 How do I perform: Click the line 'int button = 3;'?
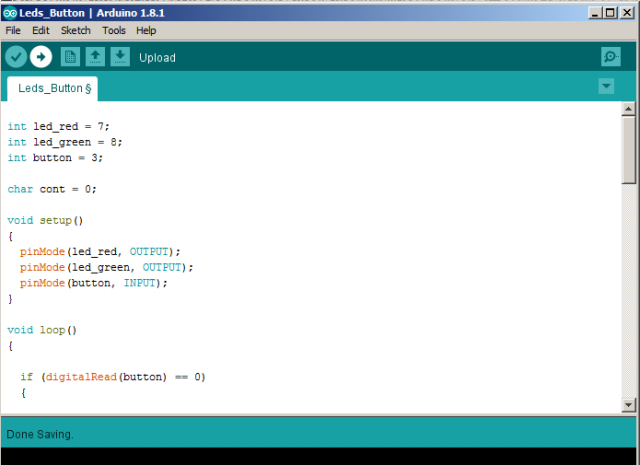click(55, 158)
